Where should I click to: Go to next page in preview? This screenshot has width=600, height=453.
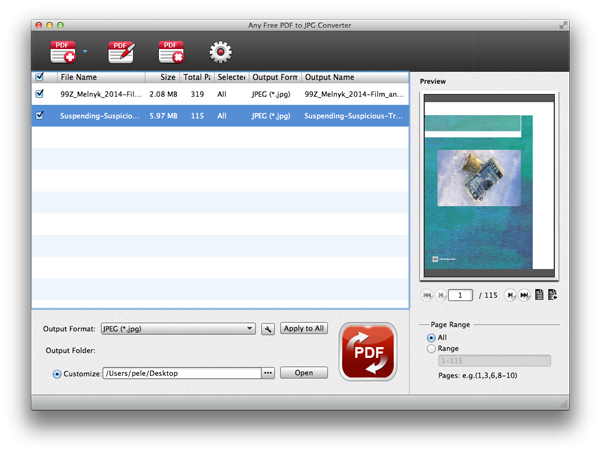coord(510,295)
